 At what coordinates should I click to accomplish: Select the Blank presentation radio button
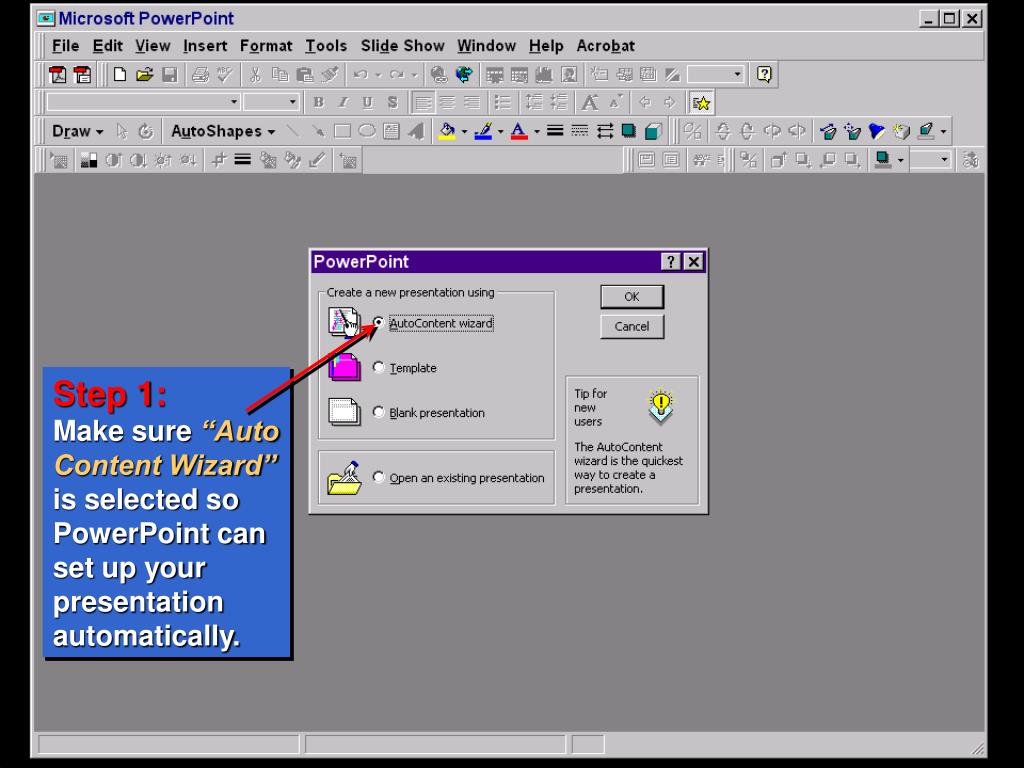[379, 412]
